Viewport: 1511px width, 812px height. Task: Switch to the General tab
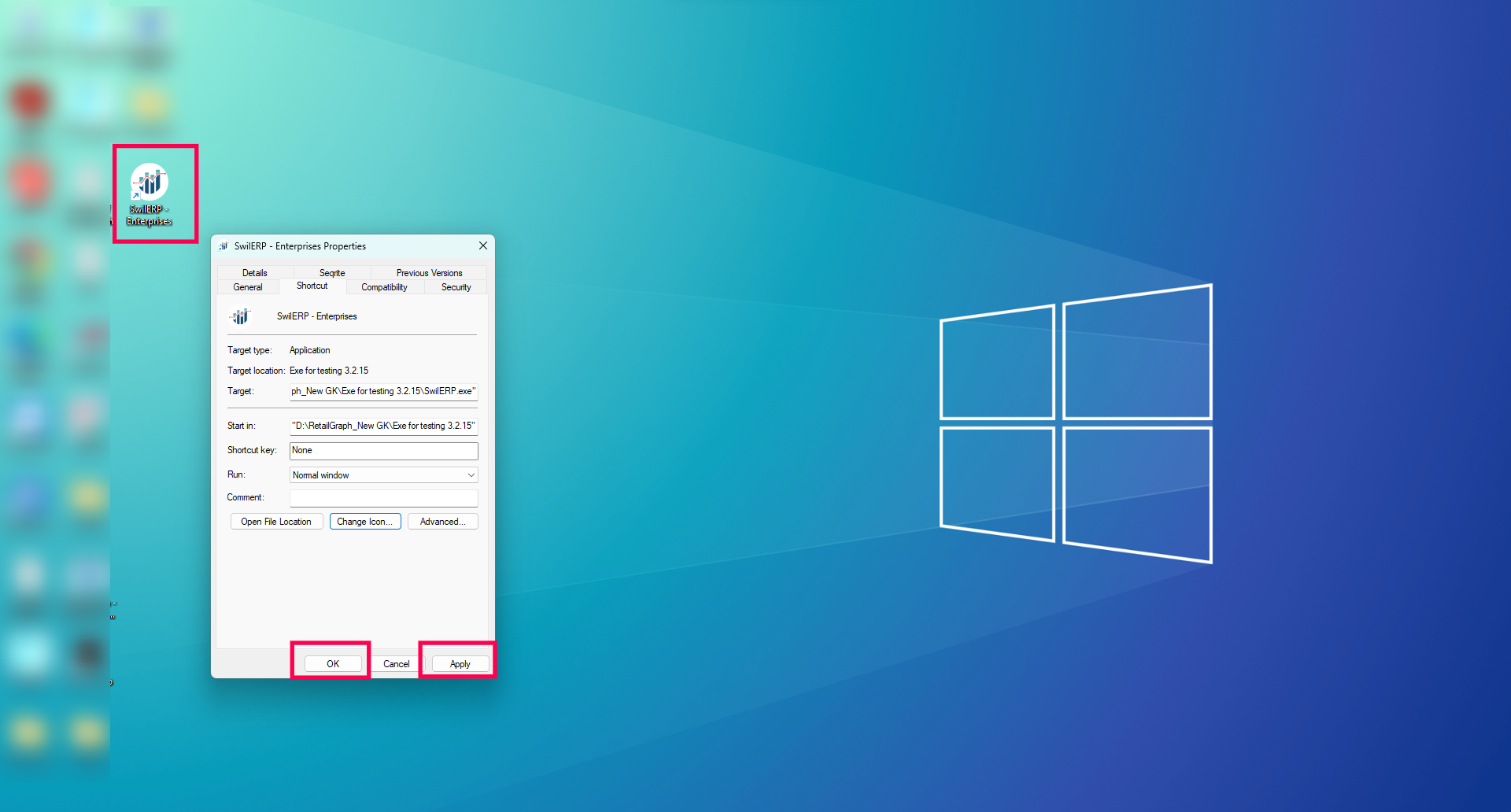pyautogui.click(x=248, y=287)
